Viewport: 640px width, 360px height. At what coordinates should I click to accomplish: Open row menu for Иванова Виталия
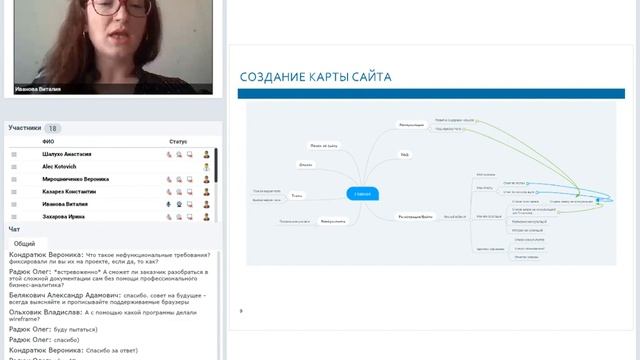click(x=14, y=204)
